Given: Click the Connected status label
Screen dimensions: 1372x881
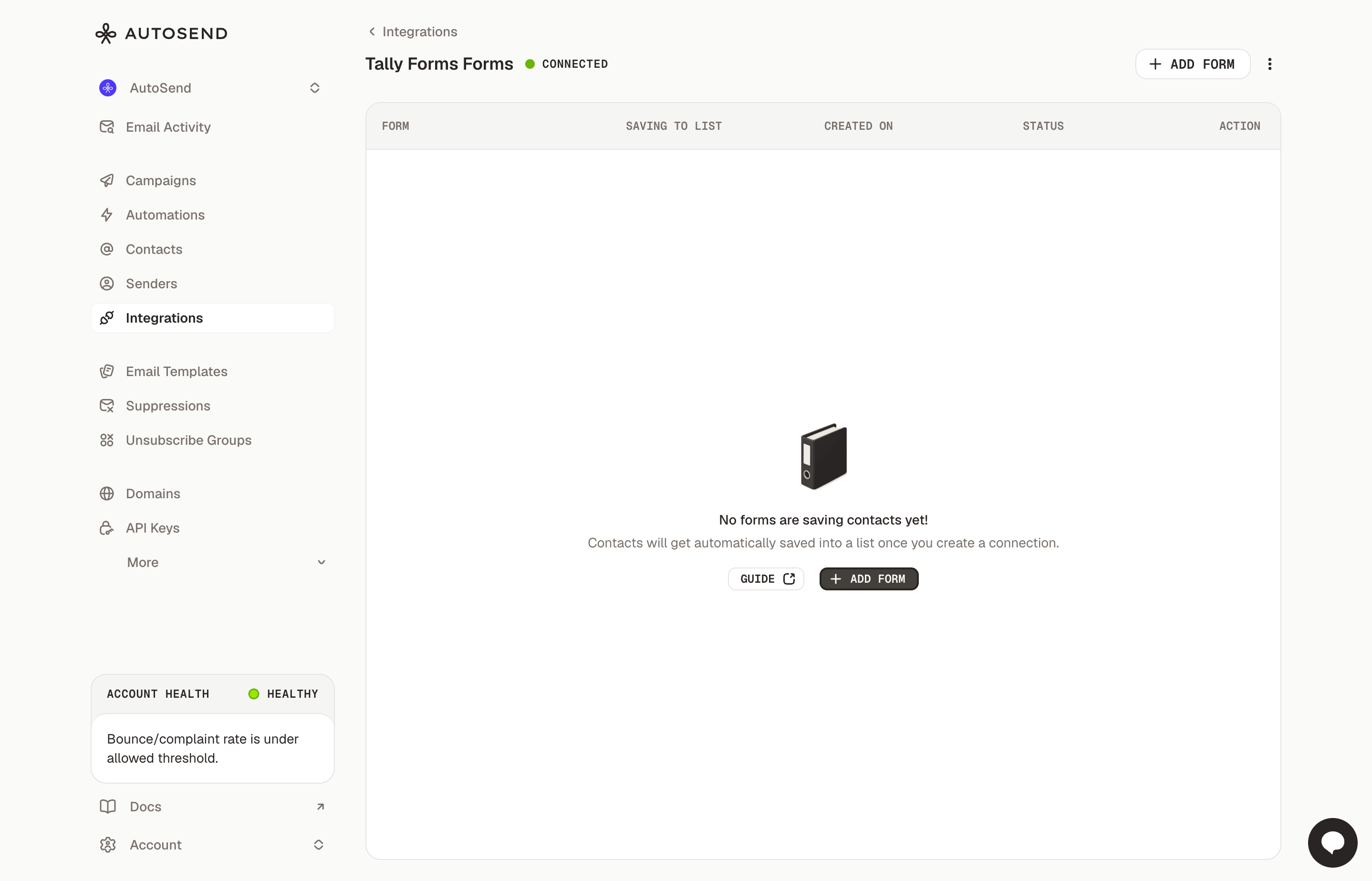Looking at the screenshot, I should 574,64.
